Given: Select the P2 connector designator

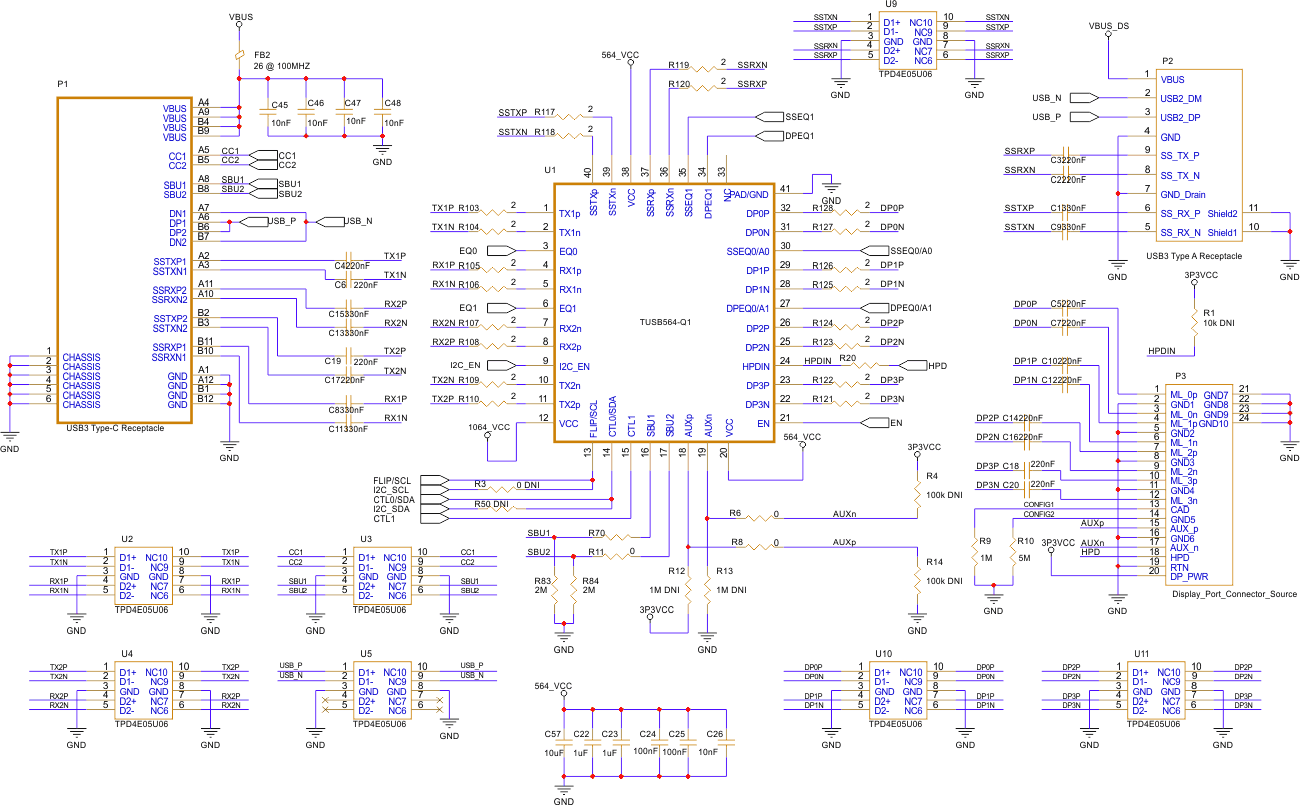Looking at the screenshot, I should tap(1167, 61).
